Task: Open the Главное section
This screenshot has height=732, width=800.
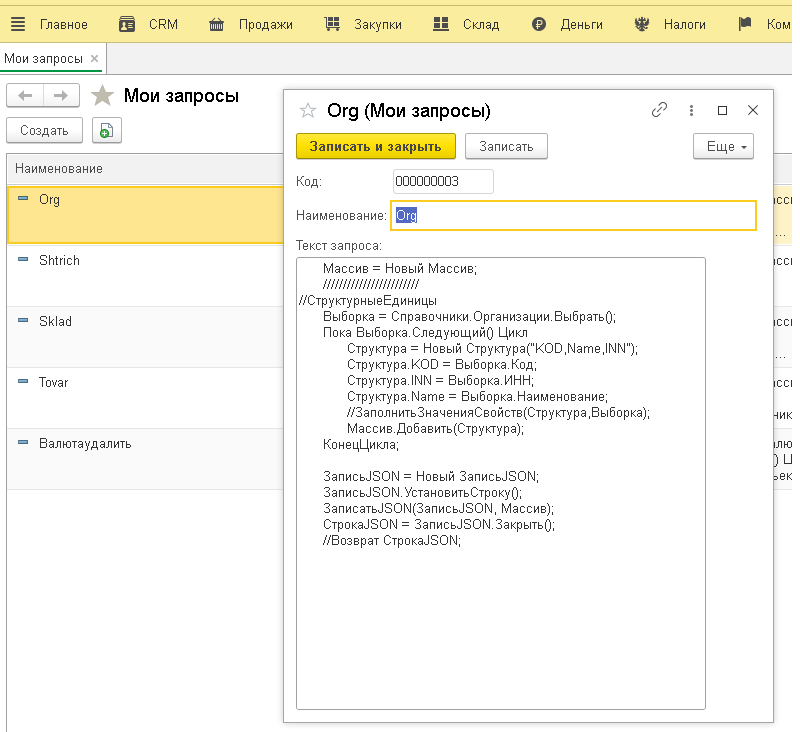Action: (x=64, y=24)
